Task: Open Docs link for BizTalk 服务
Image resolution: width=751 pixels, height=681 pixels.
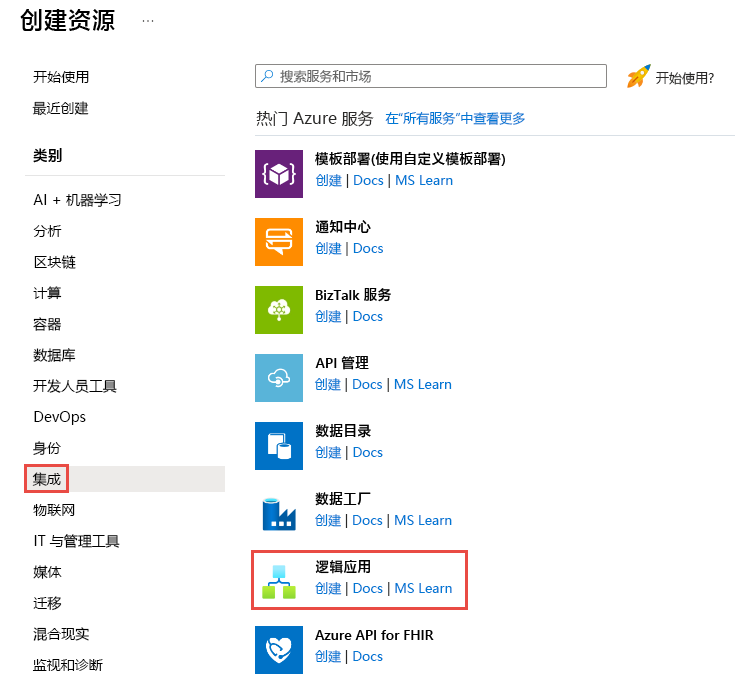Action: pyautogui.click(x=368, y=317)
